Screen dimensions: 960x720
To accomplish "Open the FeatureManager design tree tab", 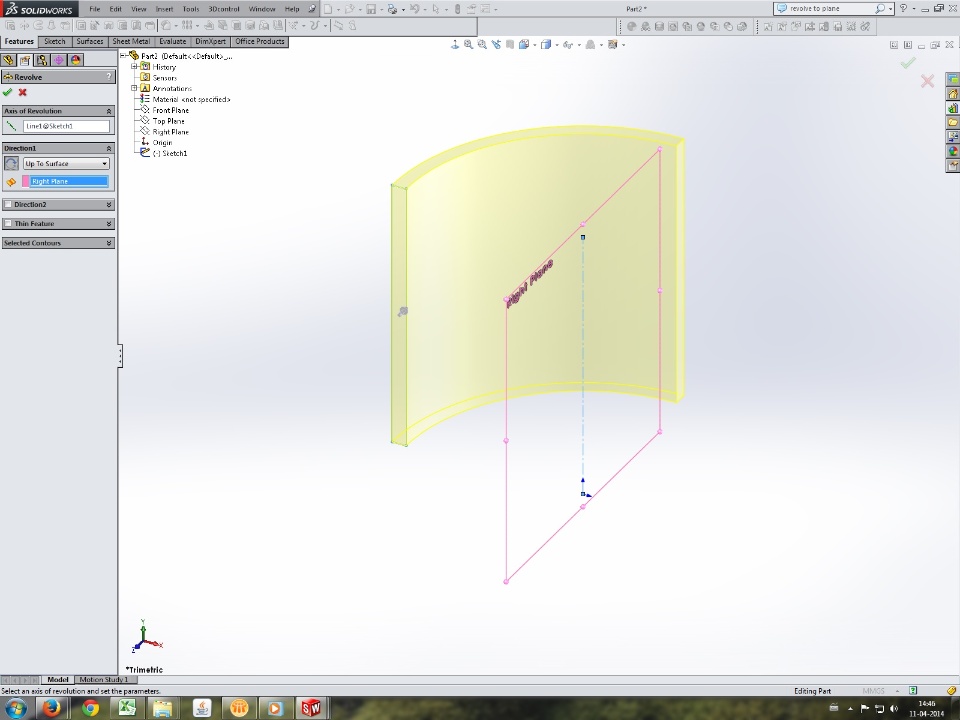I will click(8, 60).
